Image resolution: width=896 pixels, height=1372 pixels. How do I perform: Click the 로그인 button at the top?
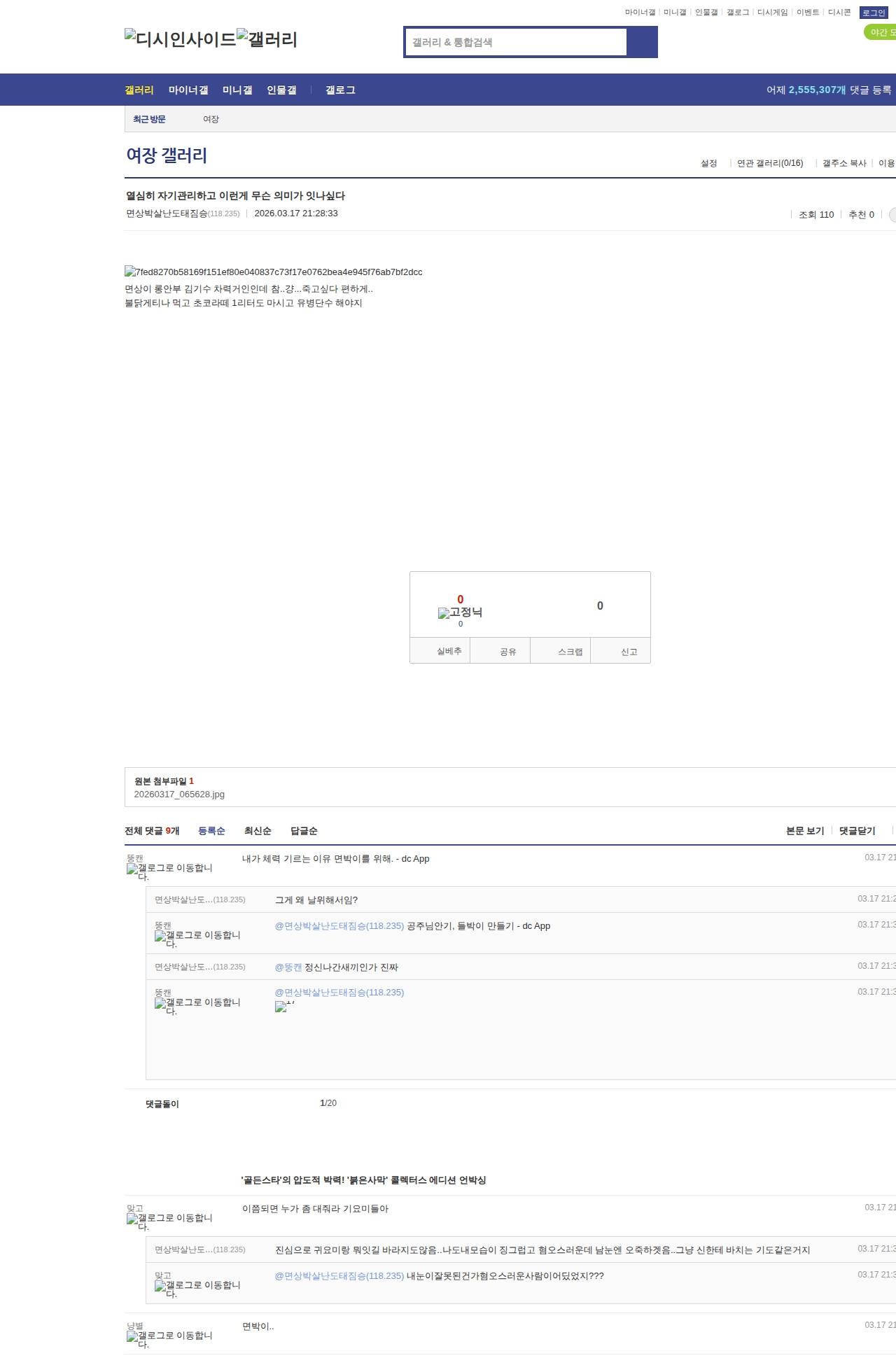click(x=874, y=13)
